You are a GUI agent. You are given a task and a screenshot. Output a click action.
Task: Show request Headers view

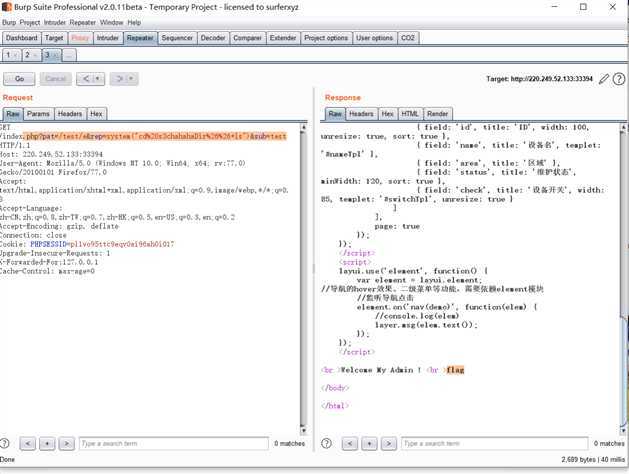coord(70,114)
